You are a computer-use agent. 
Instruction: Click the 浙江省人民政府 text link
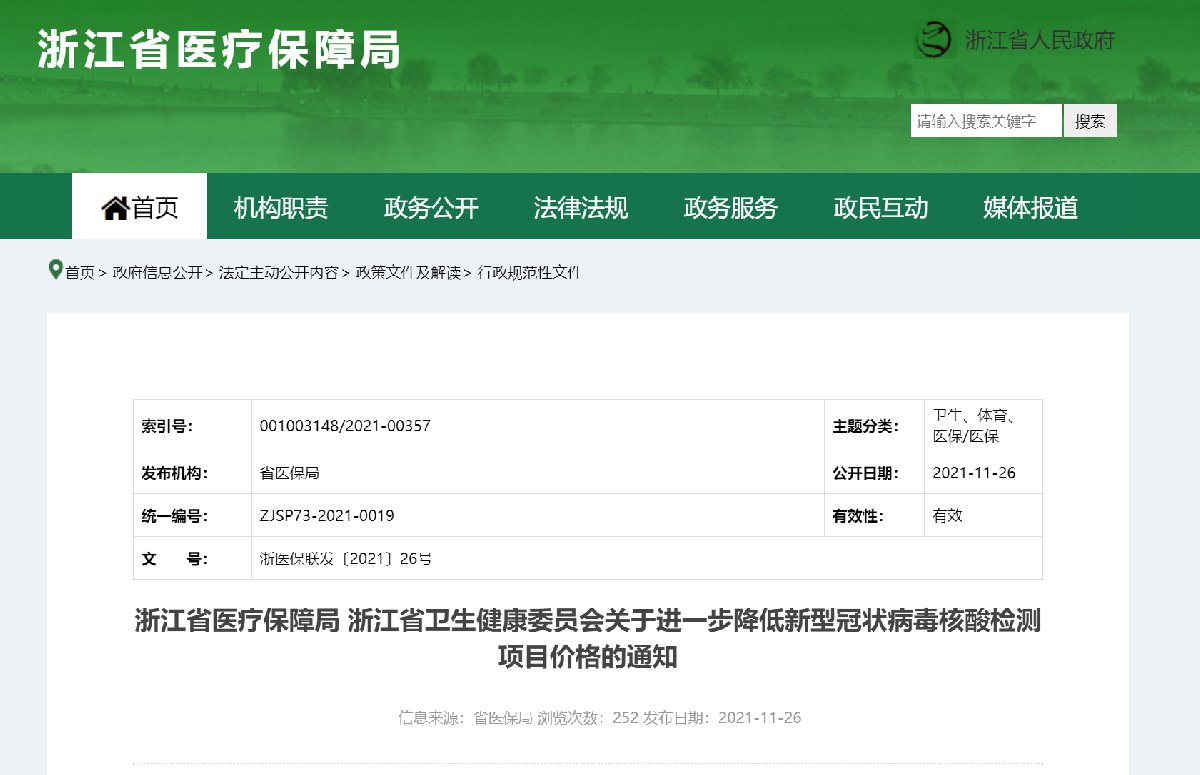(x=1039, y=41)
